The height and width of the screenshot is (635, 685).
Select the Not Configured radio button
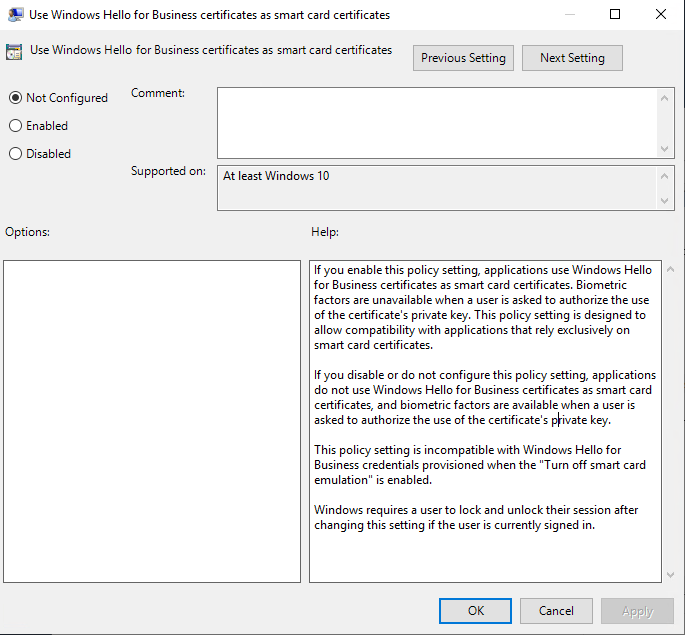click(x=15, y=98)
